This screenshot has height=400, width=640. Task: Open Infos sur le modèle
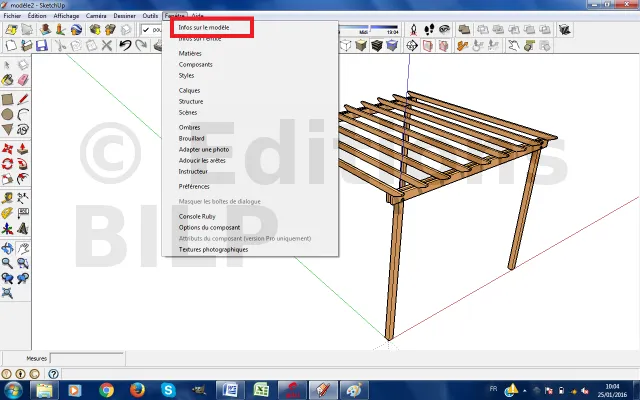click(x=204, y=28)
